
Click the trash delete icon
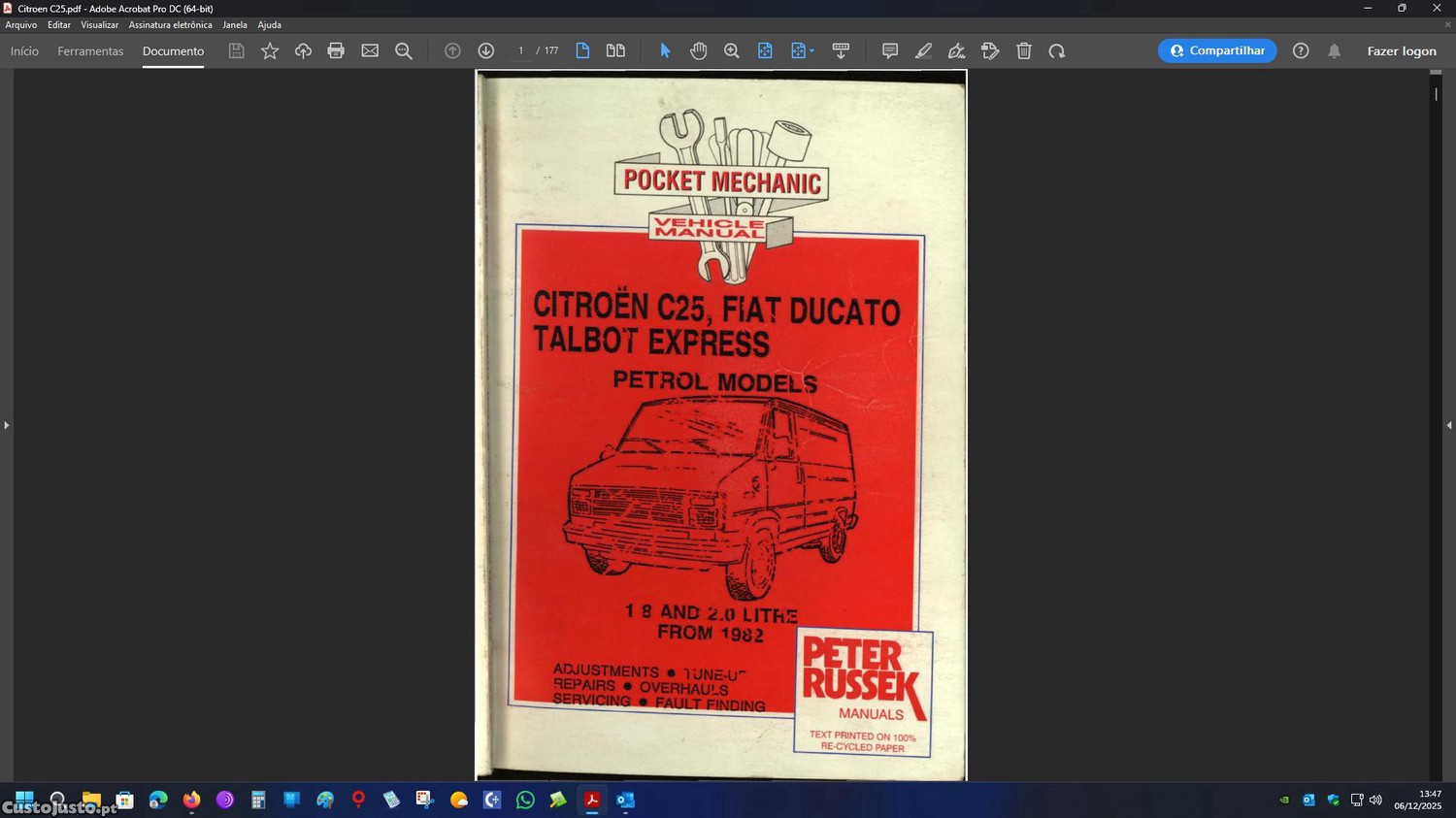1024,50
